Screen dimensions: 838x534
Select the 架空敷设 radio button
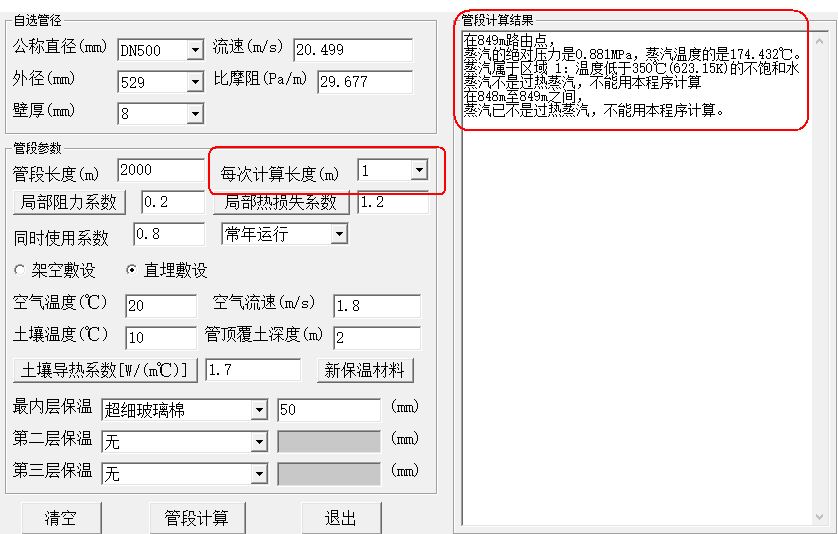click(x=20, y=271)
